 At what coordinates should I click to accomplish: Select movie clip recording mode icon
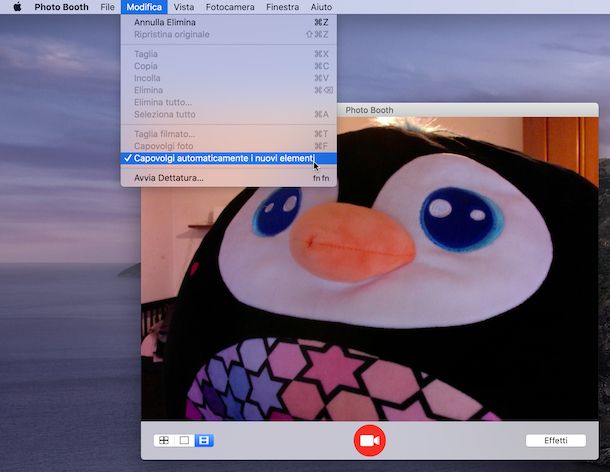point(204,440)
